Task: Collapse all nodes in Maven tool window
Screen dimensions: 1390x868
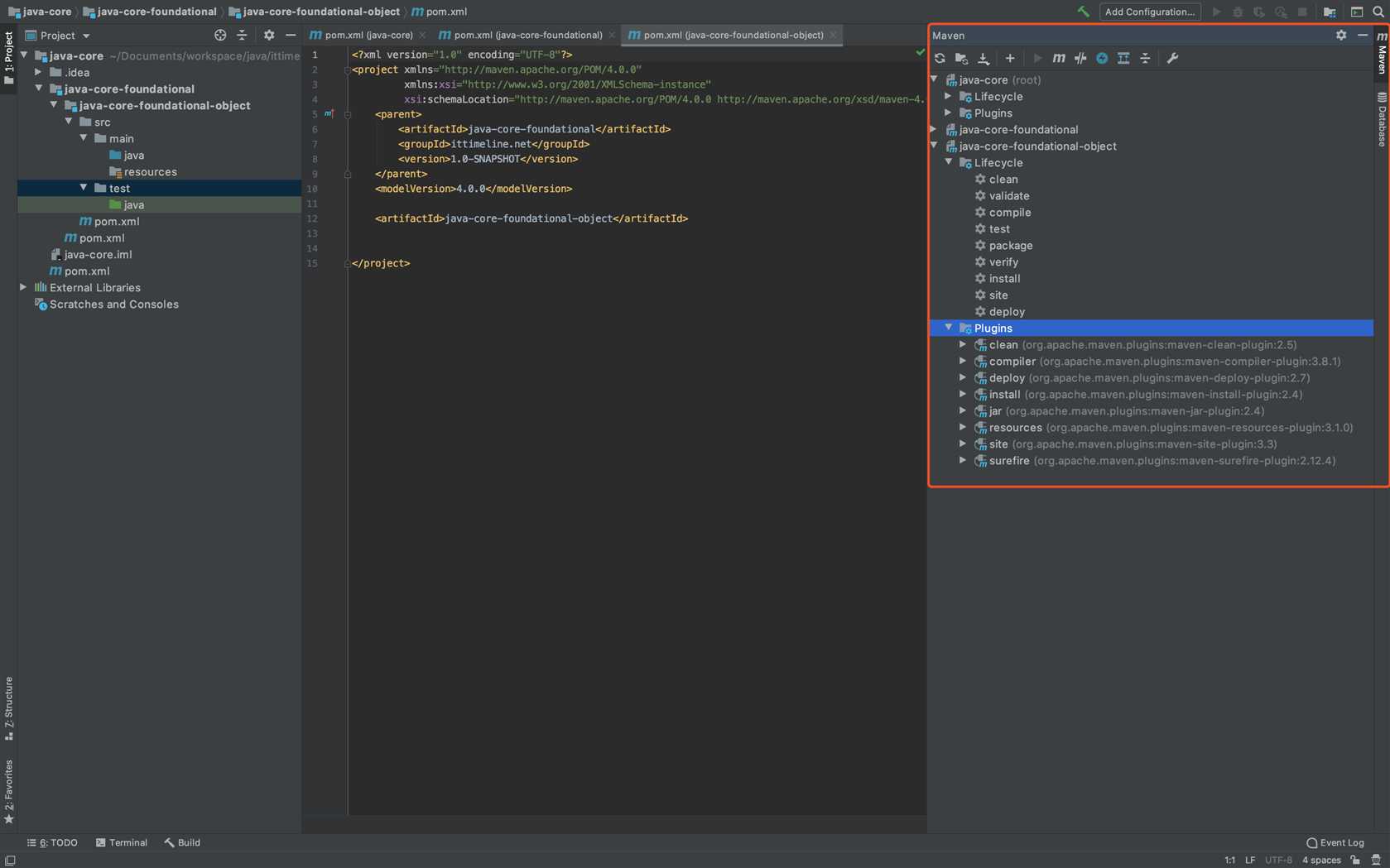Action: (x=1145, y=58)
